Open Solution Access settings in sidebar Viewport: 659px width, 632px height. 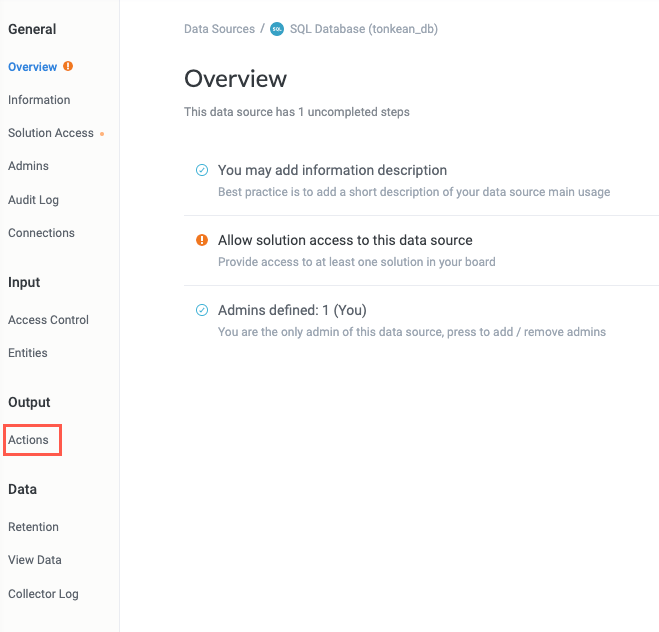tap(50, 133)
